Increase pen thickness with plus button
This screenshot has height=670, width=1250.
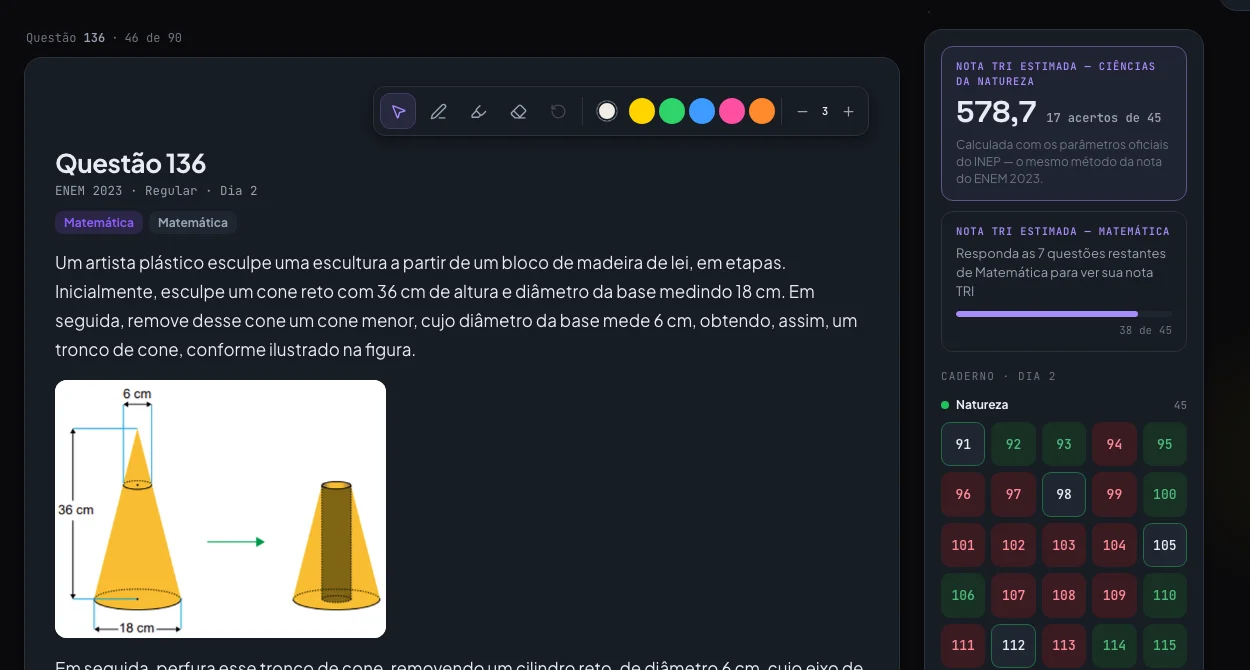click(x=848, y=111)
